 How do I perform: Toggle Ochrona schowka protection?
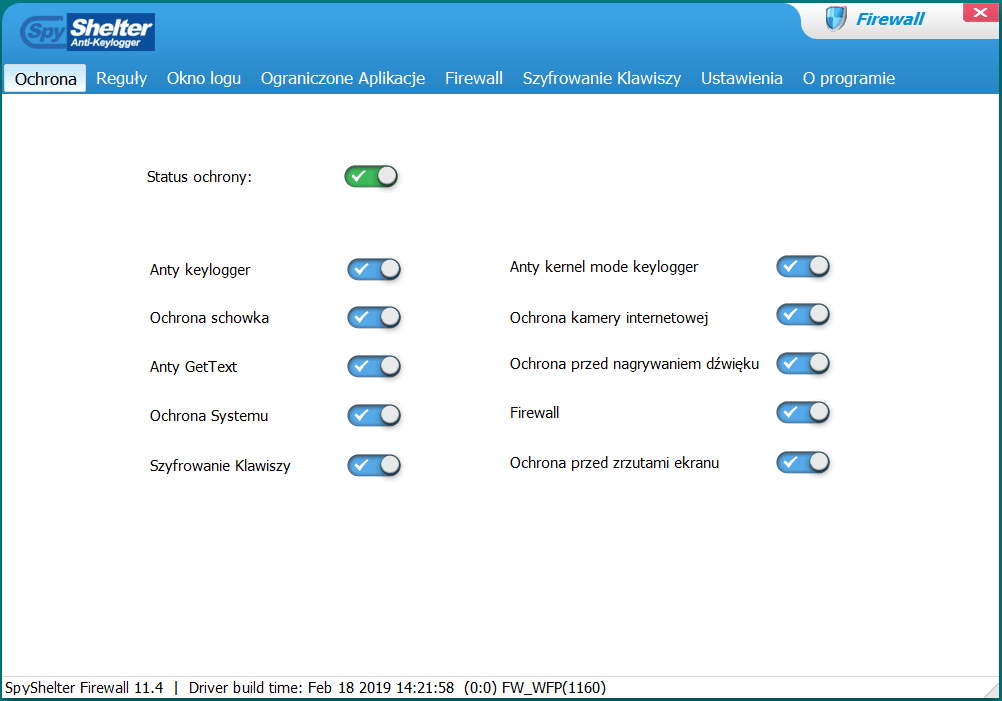pyautogui.click(x=374, y=317)
